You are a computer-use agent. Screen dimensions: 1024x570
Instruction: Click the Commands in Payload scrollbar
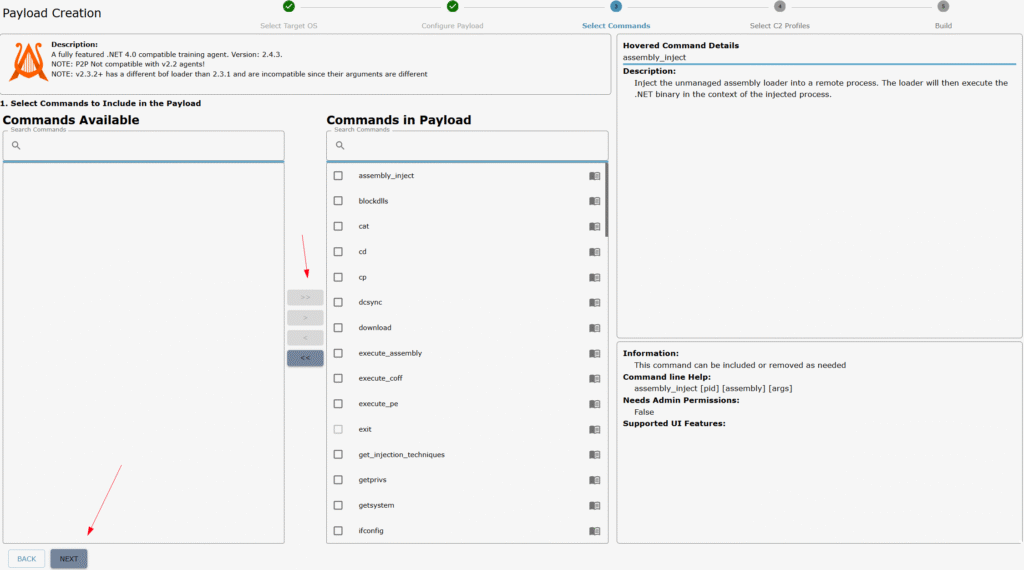tap(606, 200)
